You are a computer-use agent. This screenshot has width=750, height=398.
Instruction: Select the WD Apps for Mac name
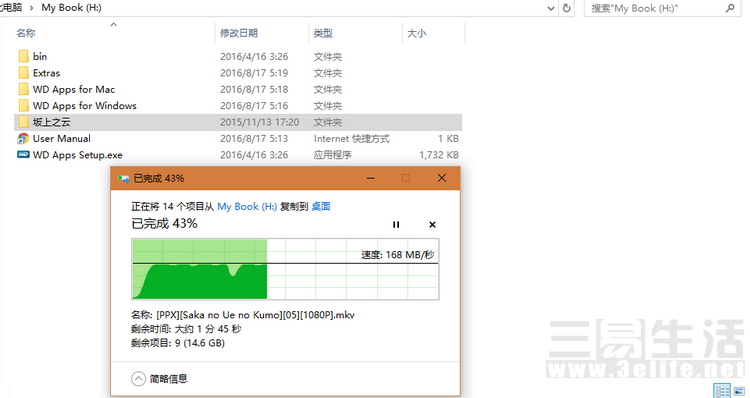[x=74, y=89]
